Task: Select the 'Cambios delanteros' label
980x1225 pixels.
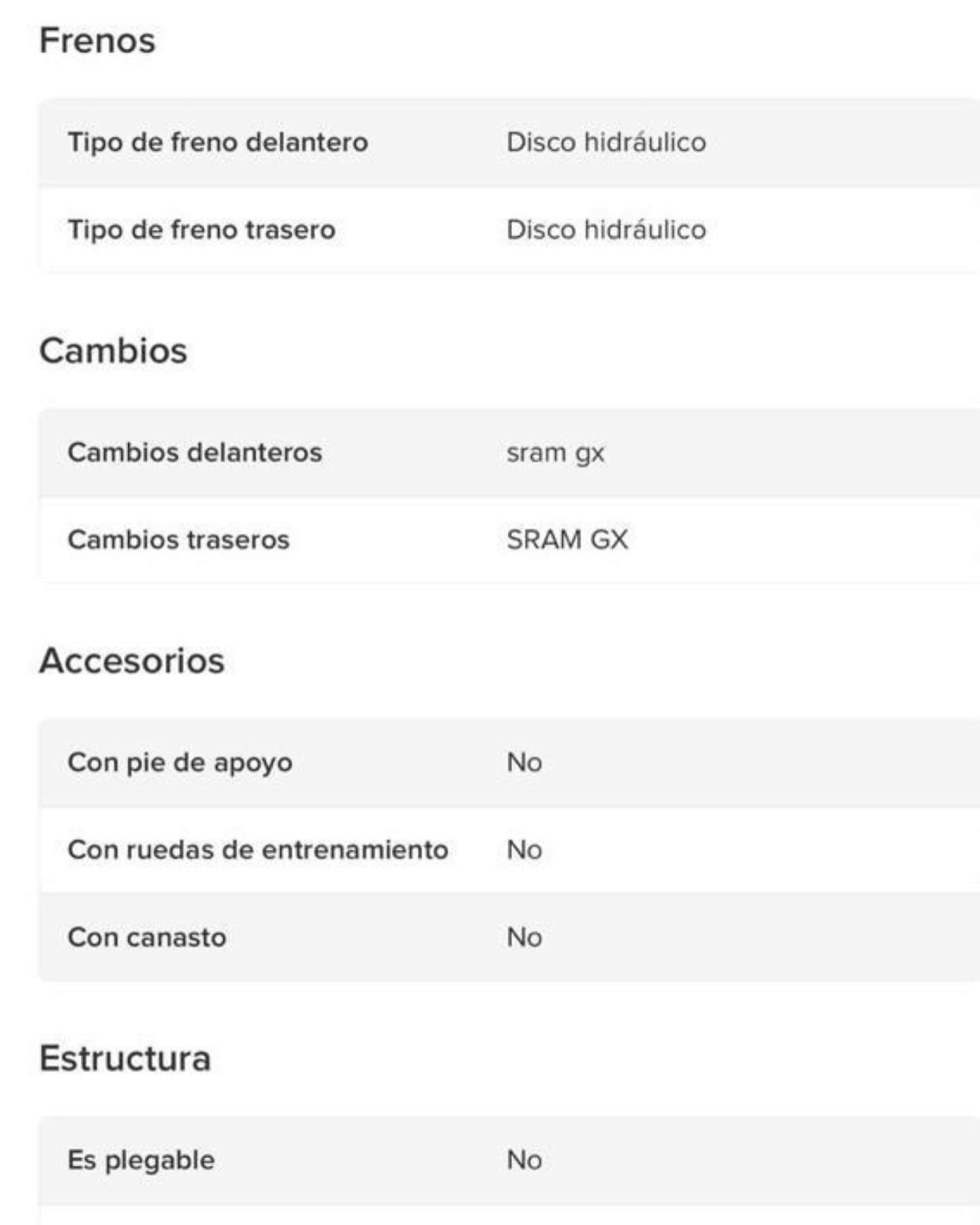Action: pyautogui.click(x=195, y=453)
